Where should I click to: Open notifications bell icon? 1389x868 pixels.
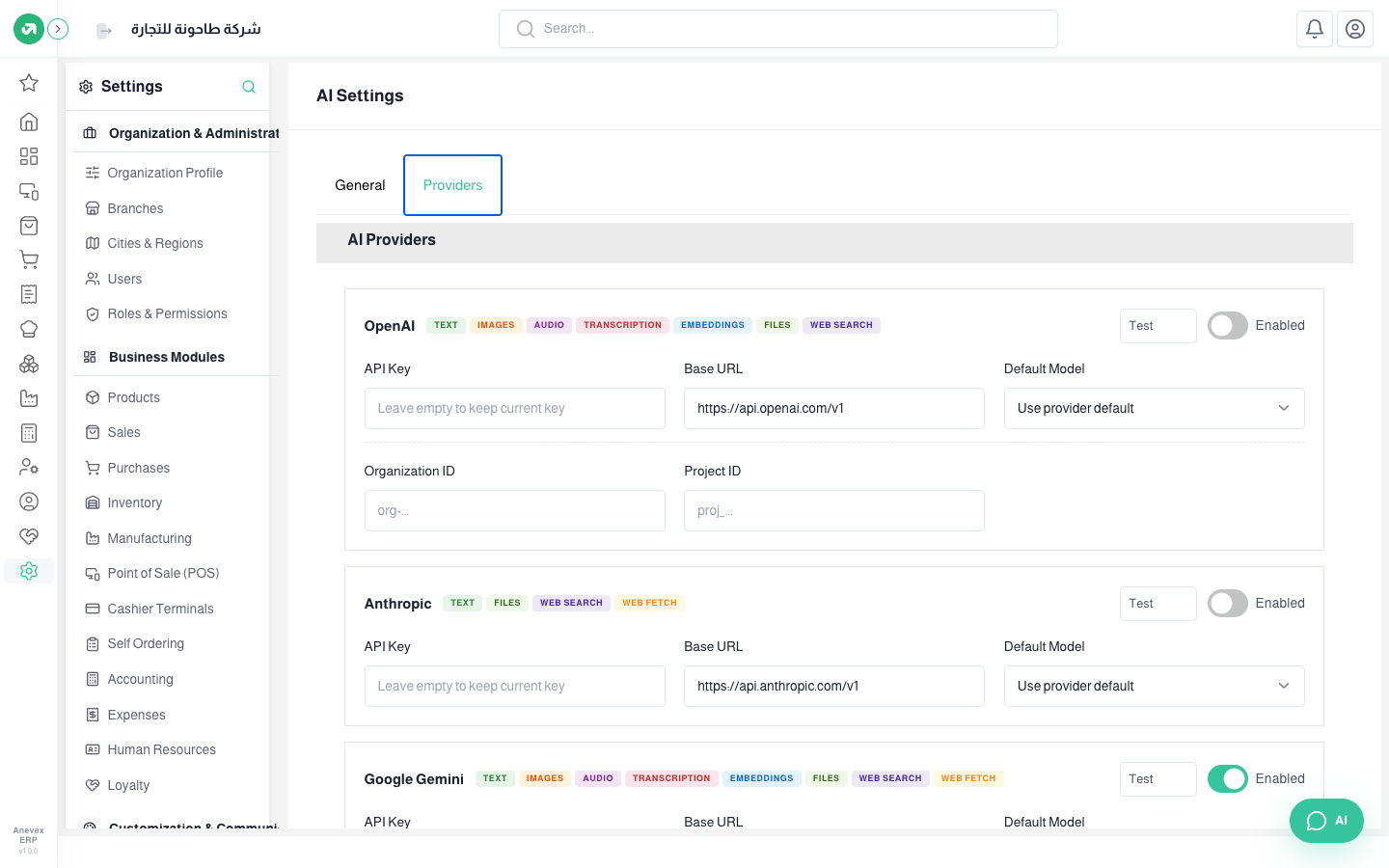[x=1314, y=29]
